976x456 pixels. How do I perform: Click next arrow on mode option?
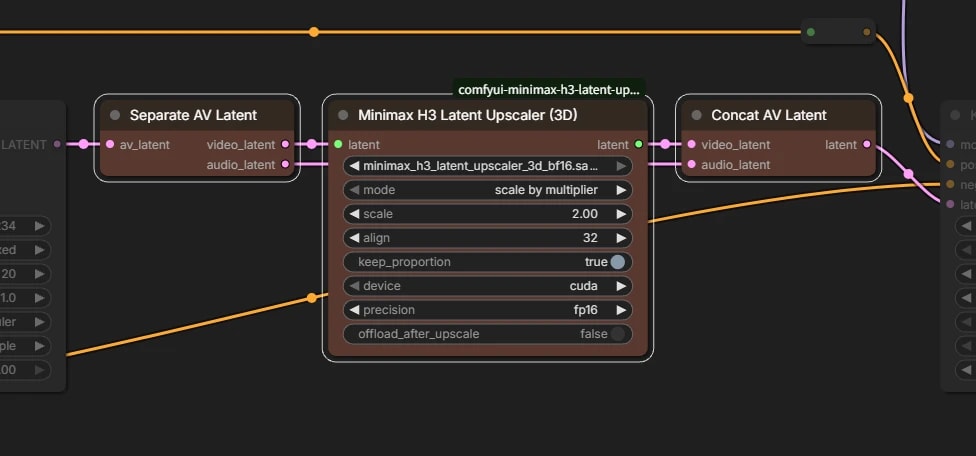621,190
